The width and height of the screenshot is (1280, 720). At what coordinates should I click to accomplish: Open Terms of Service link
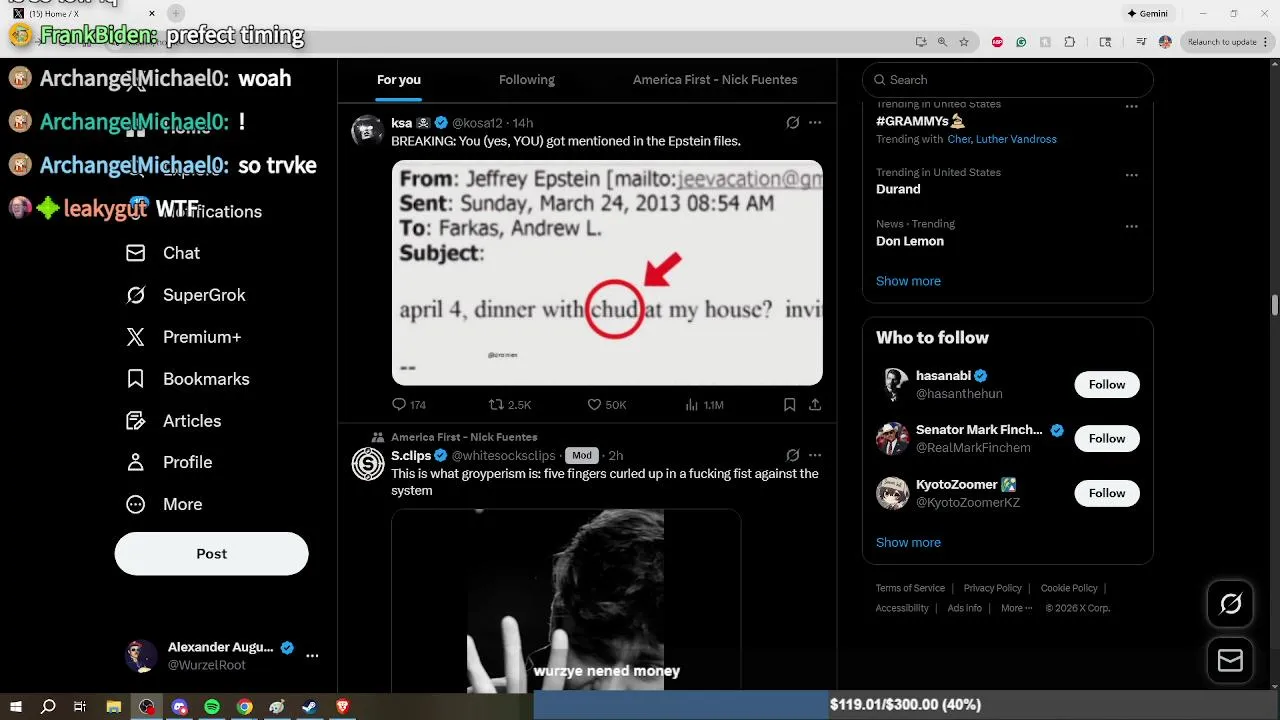click(910, 588)
